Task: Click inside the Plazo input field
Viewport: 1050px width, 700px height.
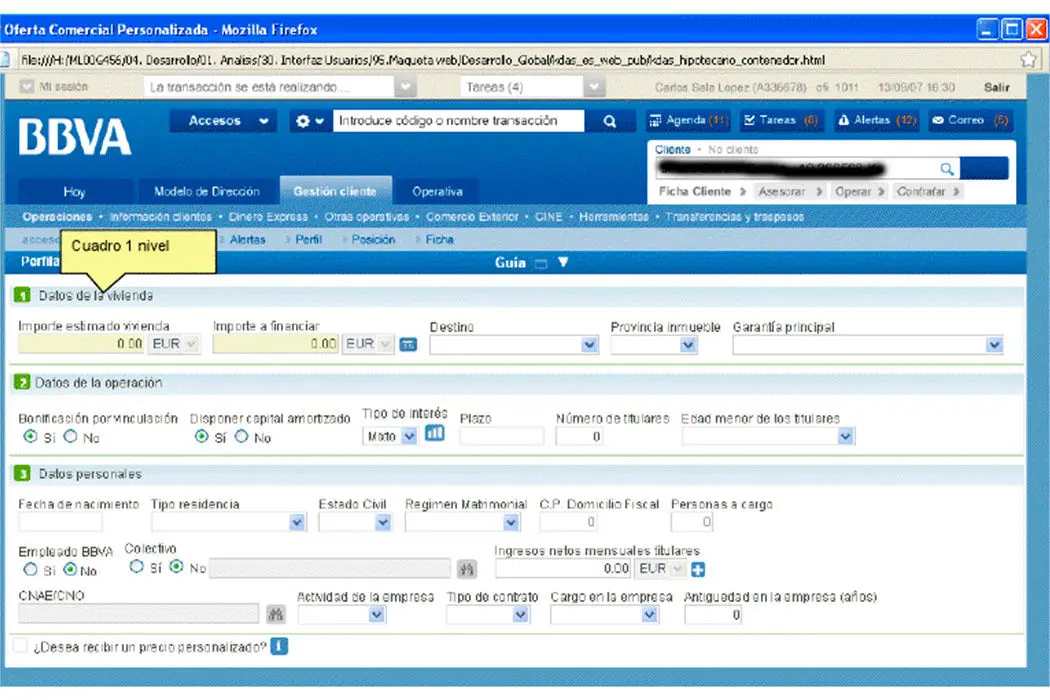Action: tap(500, 435)
